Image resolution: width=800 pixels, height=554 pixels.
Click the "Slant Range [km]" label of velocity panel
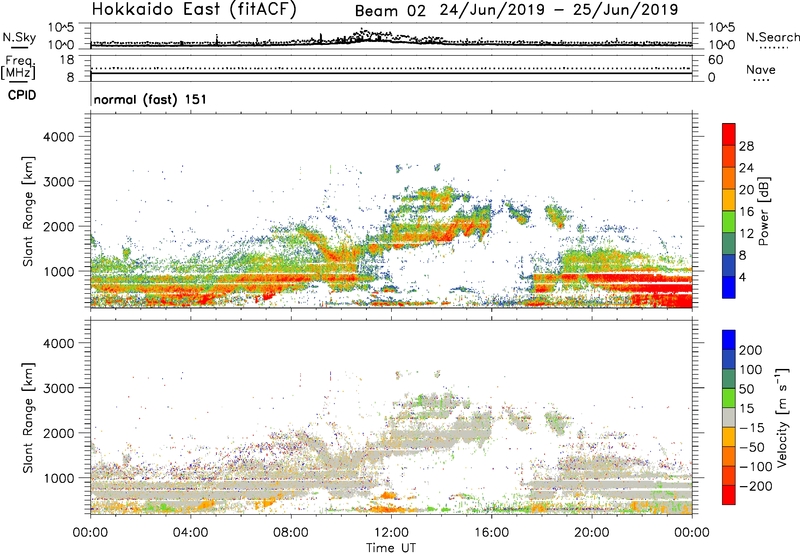pos(28,418)
